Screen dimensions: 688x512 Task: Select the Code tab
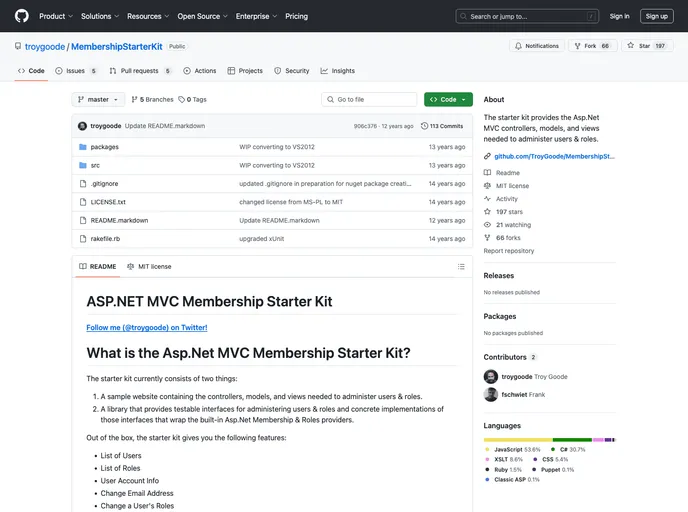tap(31, 71)
